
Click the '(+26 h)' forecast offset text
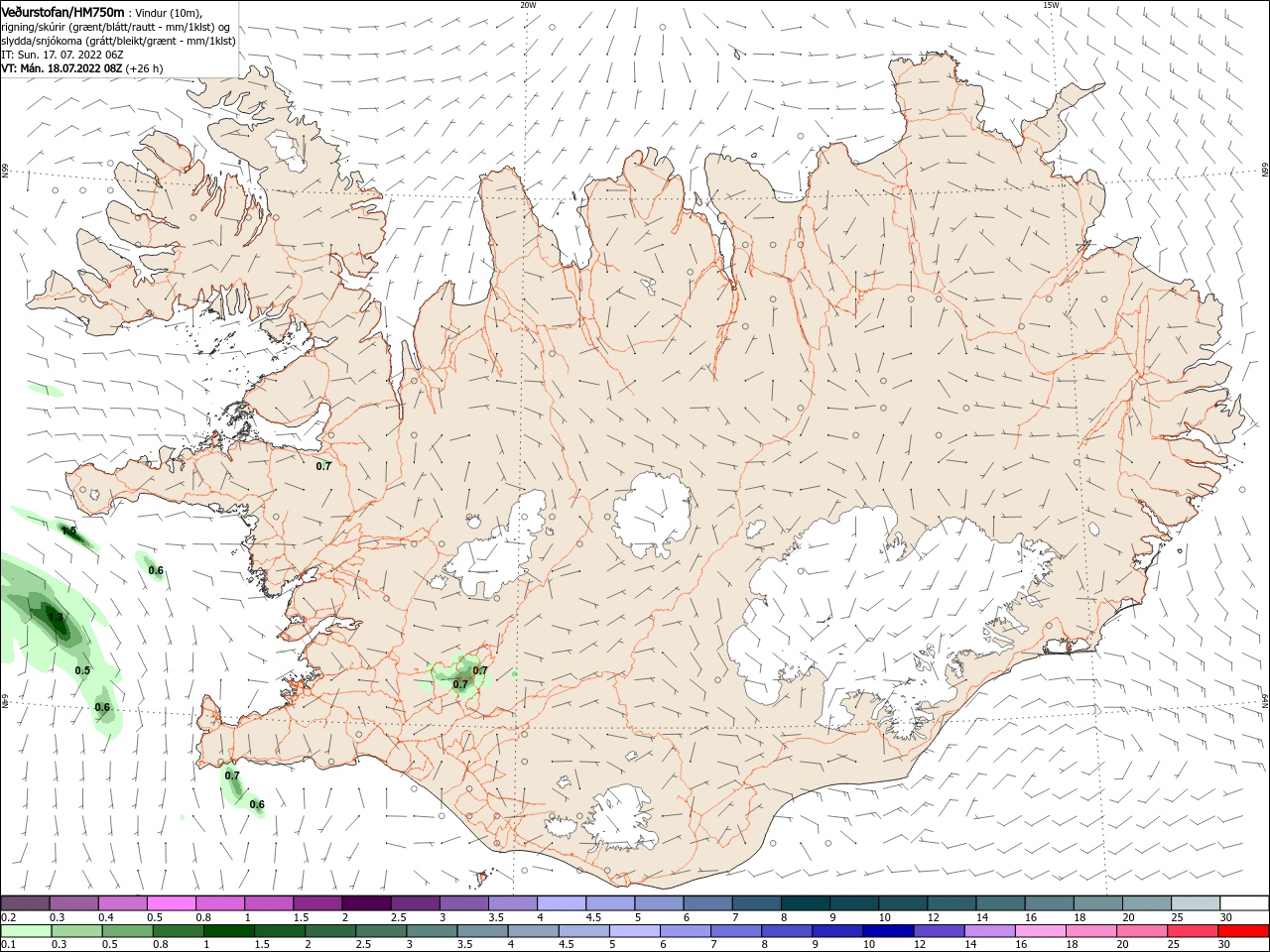[x=145, y=68]
